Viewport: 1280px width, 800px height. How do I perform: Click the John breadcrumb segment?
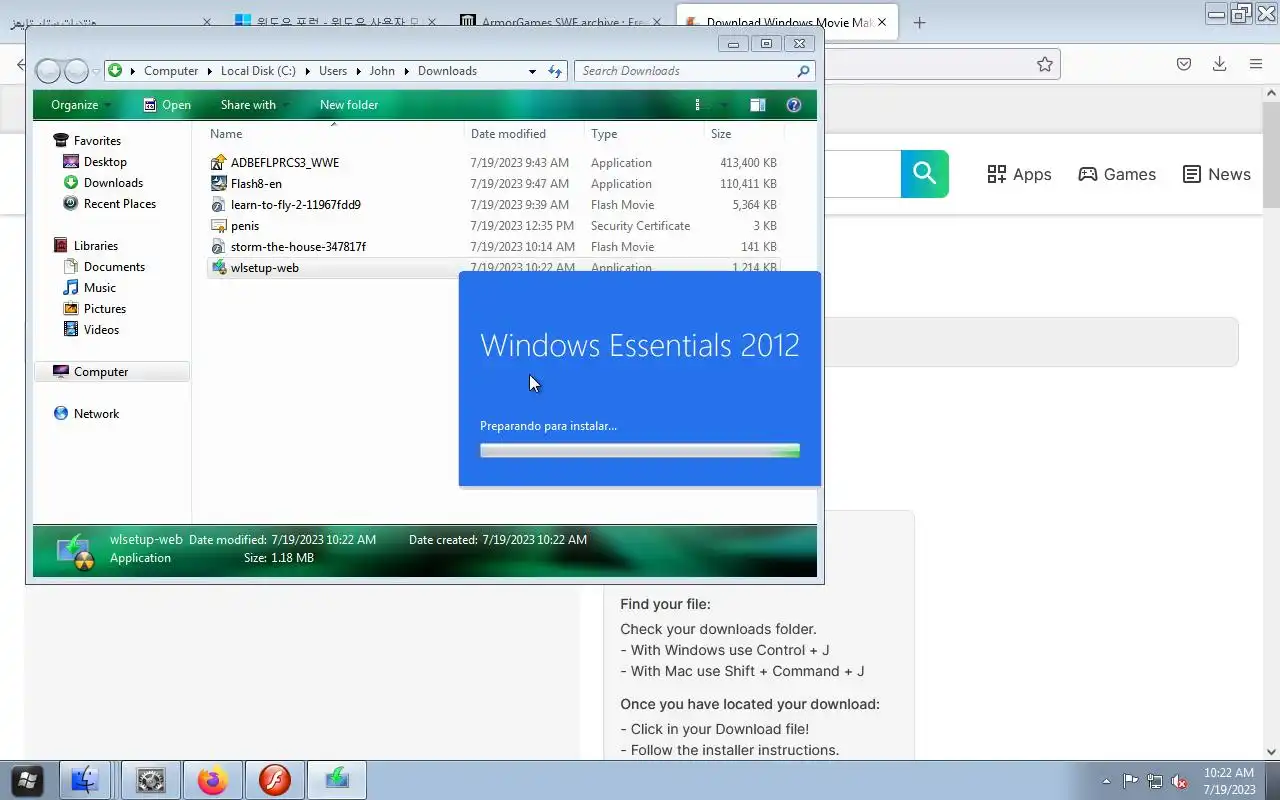point(382,71)
